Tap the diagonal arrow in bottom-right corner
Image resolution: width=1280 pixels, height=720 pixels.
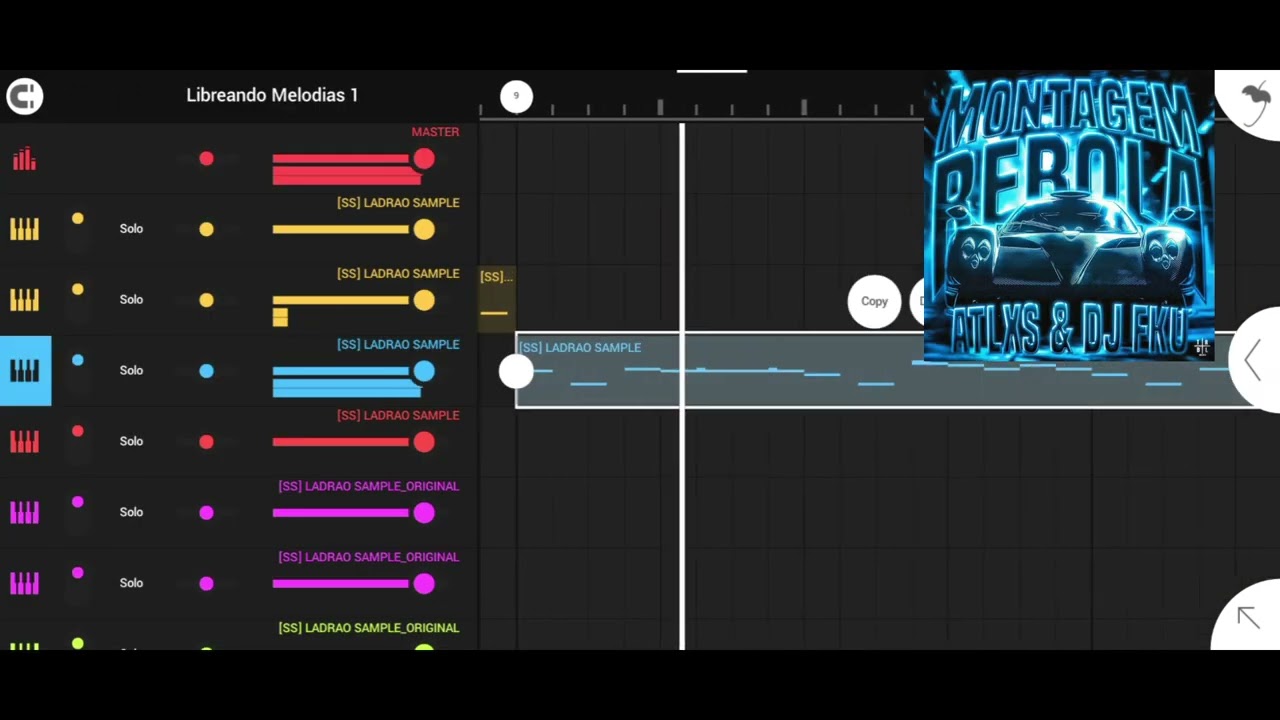click(x=1248, y=616)
